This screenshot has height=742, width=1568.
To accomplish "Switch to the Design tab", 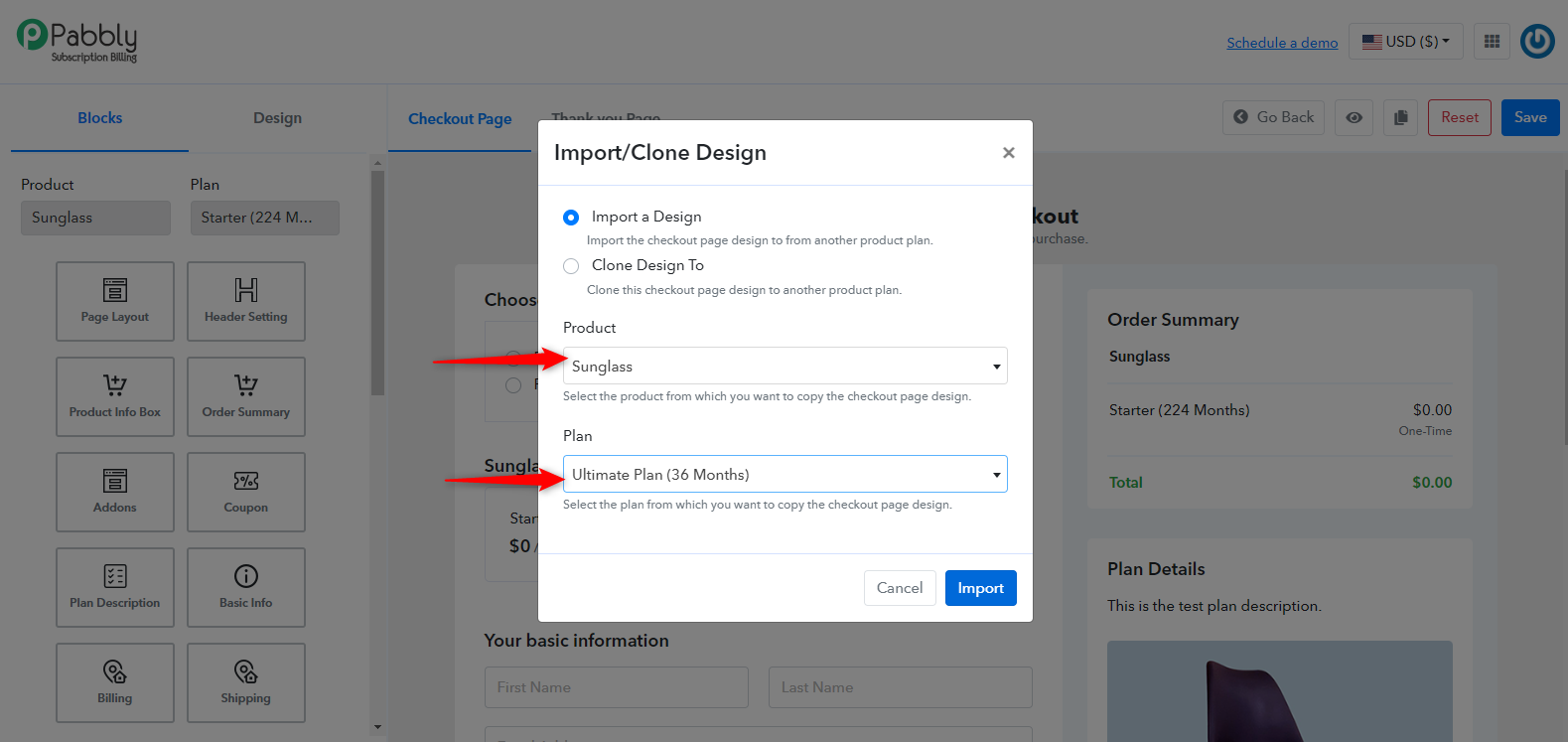I will pos(277,118).
